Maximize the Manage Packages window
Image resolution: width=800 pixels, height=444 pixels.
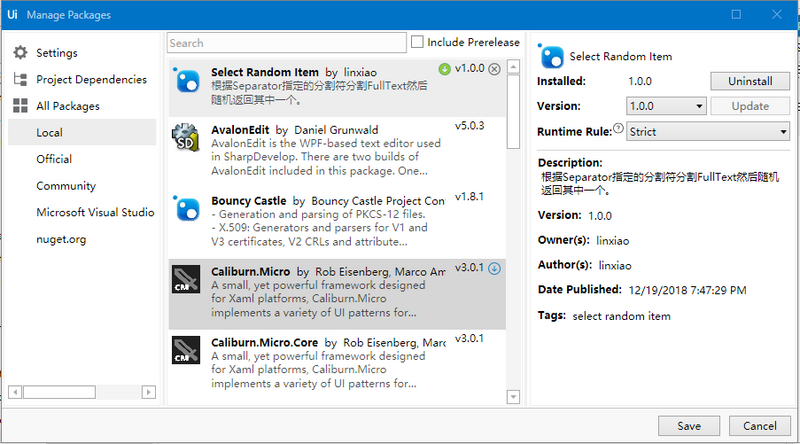coord(736,14)
